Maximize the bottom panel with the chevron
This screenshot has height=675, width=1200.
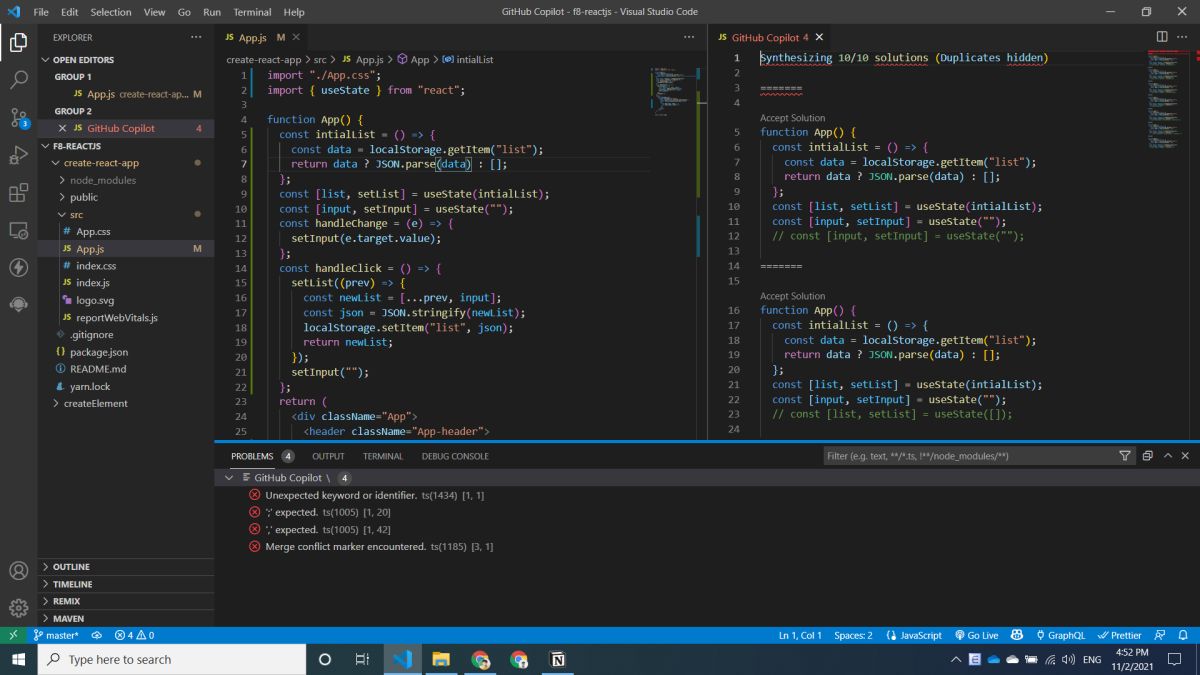click(1166, 456)
